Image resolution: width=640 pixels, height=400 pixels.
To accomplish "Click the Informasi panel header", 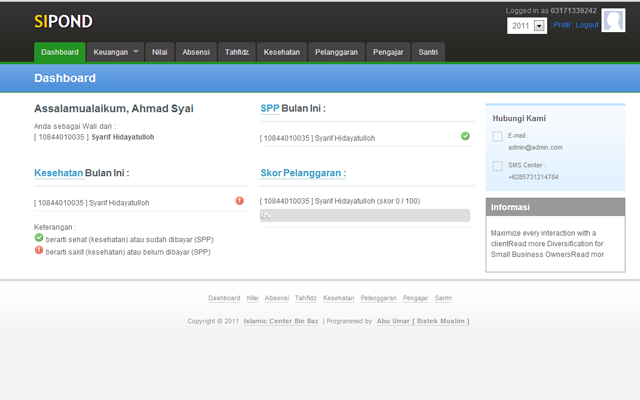I will pos(555,208).
